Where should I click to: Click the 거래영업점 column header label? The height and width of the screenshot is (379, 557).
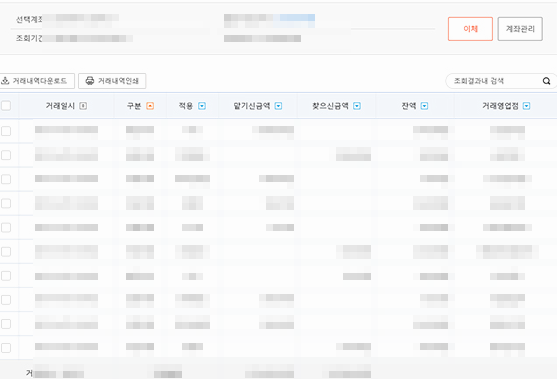pyautogui.click(x=500, y=106)
